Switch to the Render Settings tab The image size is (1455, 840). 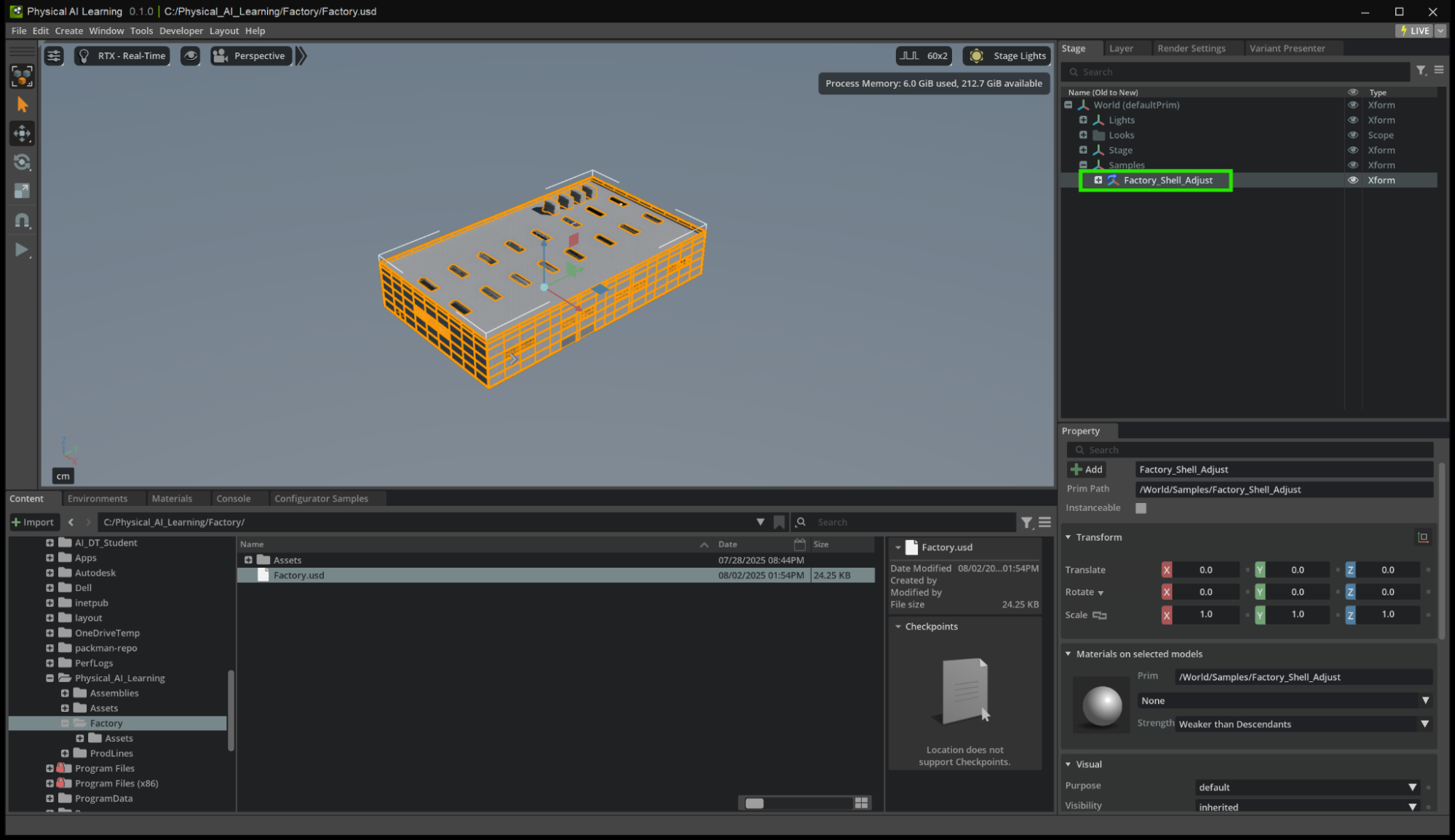[x=1191, y=48]
